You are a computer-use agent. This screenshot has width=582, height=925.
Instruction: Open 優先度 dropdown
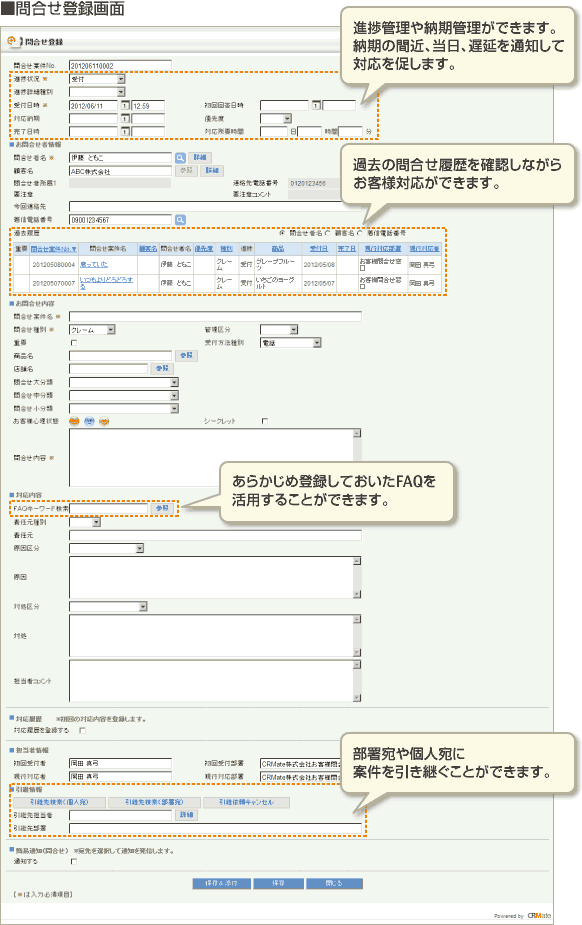pyautogui.click(x=276, y=119)
